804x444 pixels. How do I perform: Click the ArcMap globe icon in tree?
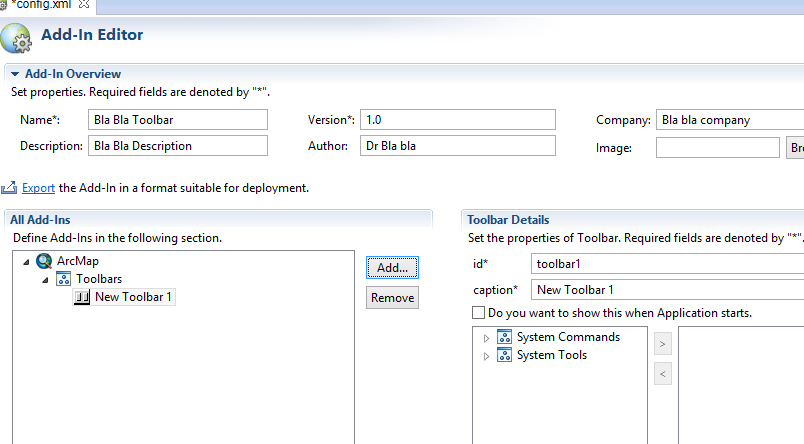click(44, 261)
